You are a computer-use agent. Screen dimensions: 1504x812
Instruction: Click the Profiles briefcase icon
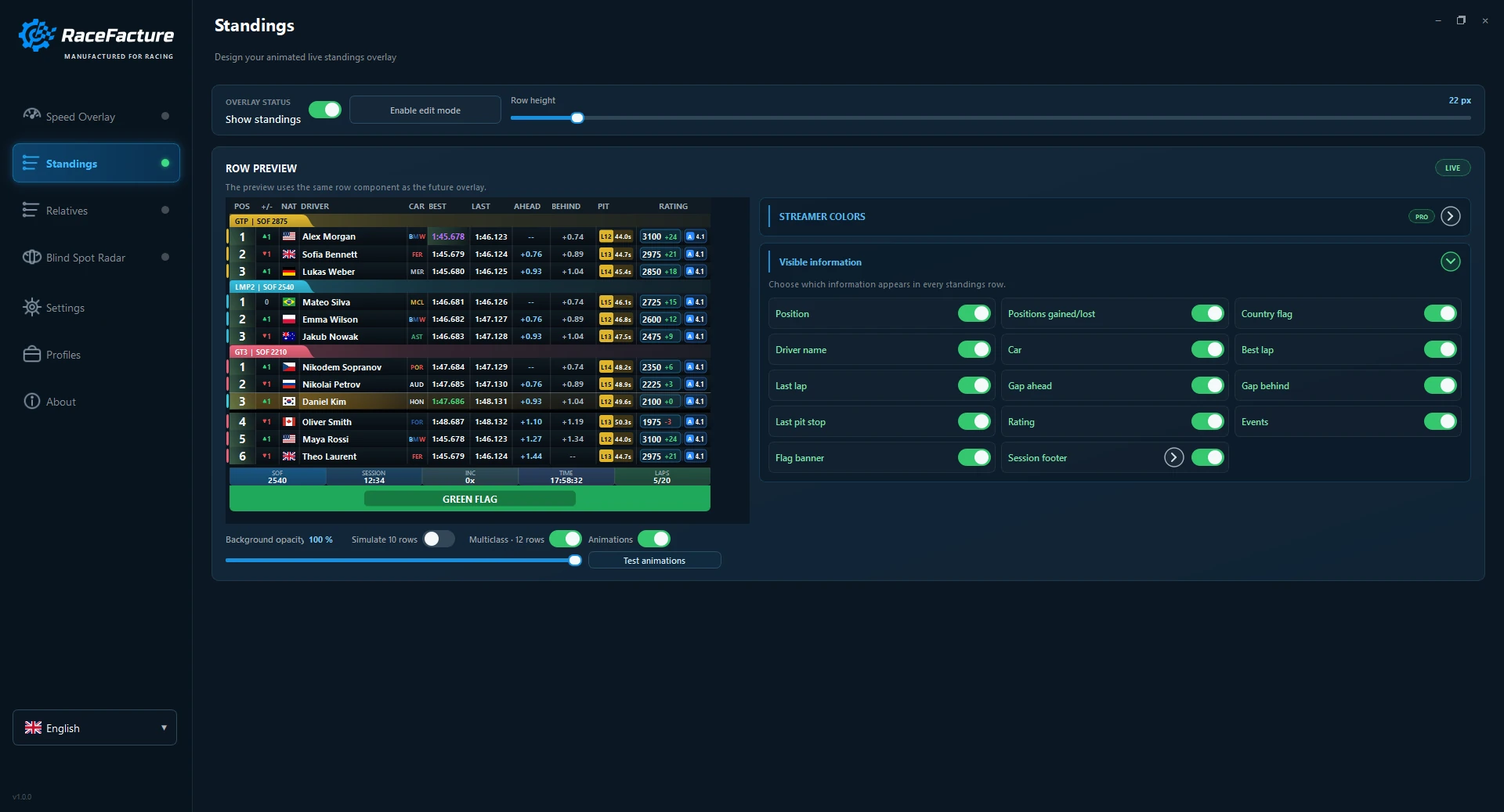(x=31, y=354)
